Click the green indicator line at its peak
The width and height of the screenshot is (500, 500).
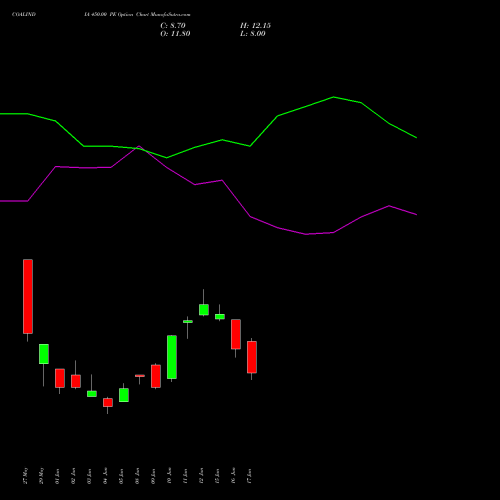click(x=333, y=97)
